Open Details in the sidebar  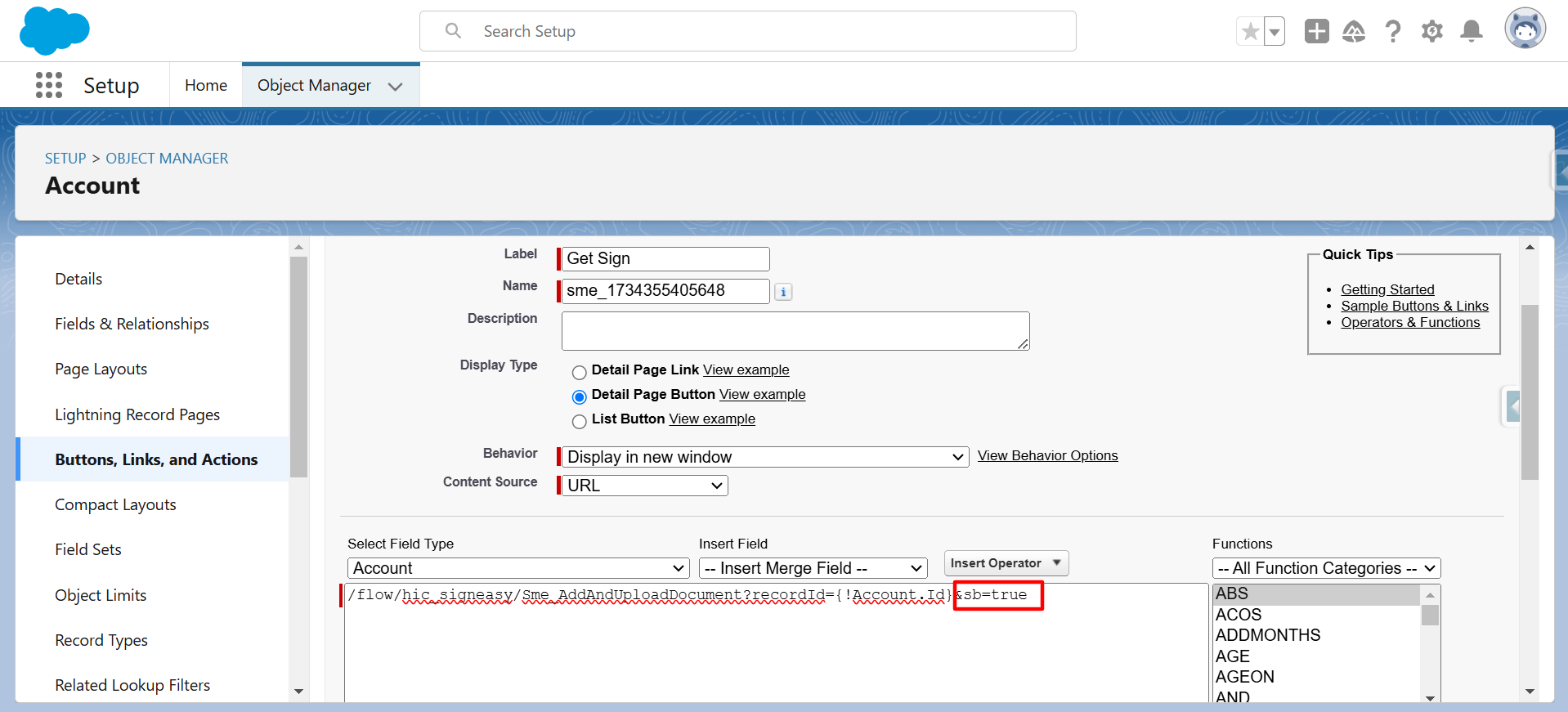78,279
